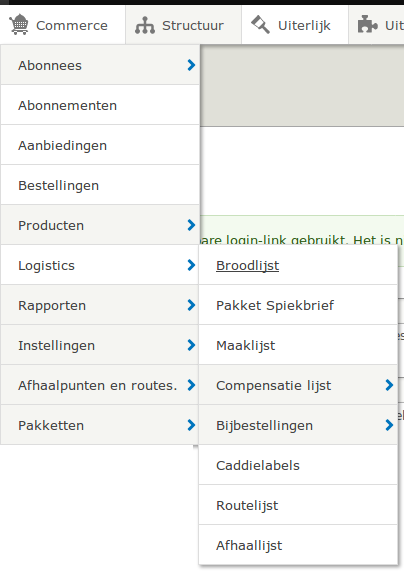
Task: Click Instellingen in the Commerce menu
Action: point(56,345)
